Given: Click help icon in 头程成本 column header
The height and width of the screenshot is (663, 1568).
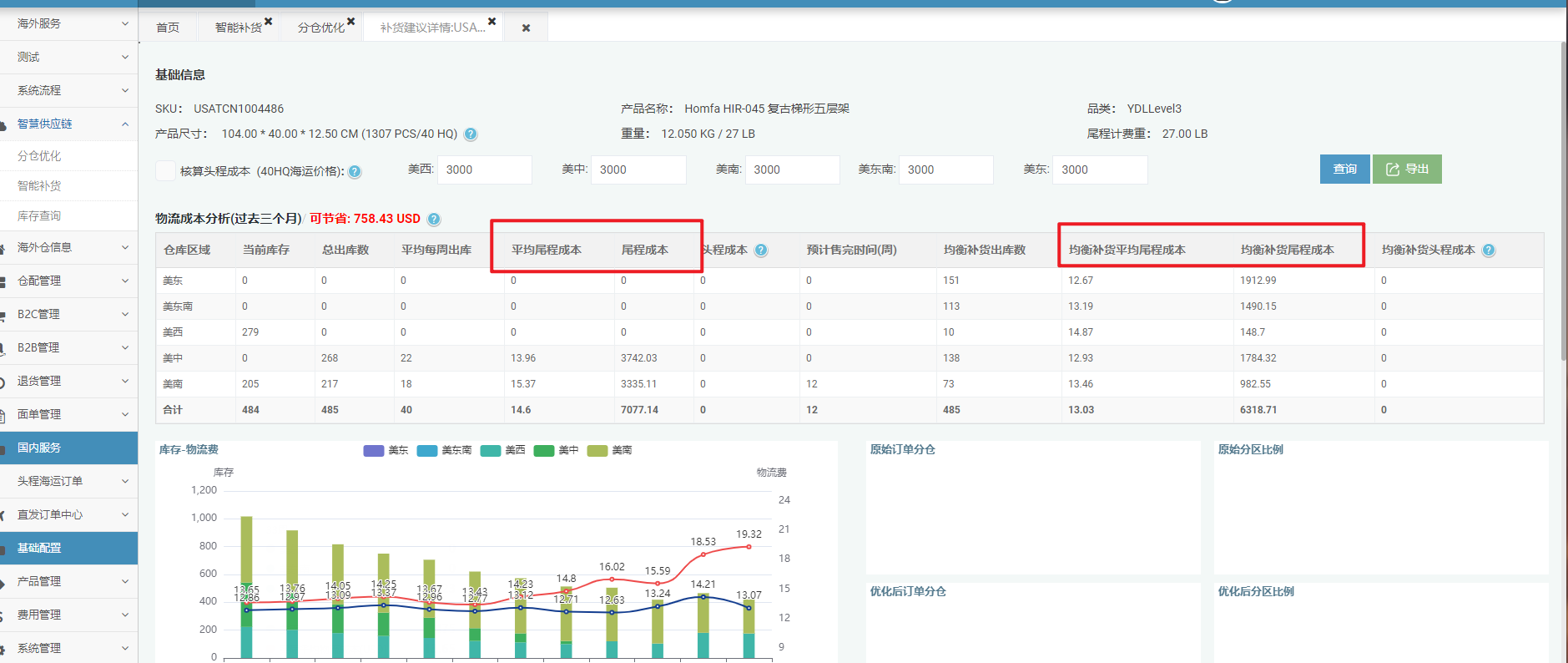Looking at the screenshot, I should 761,251.
